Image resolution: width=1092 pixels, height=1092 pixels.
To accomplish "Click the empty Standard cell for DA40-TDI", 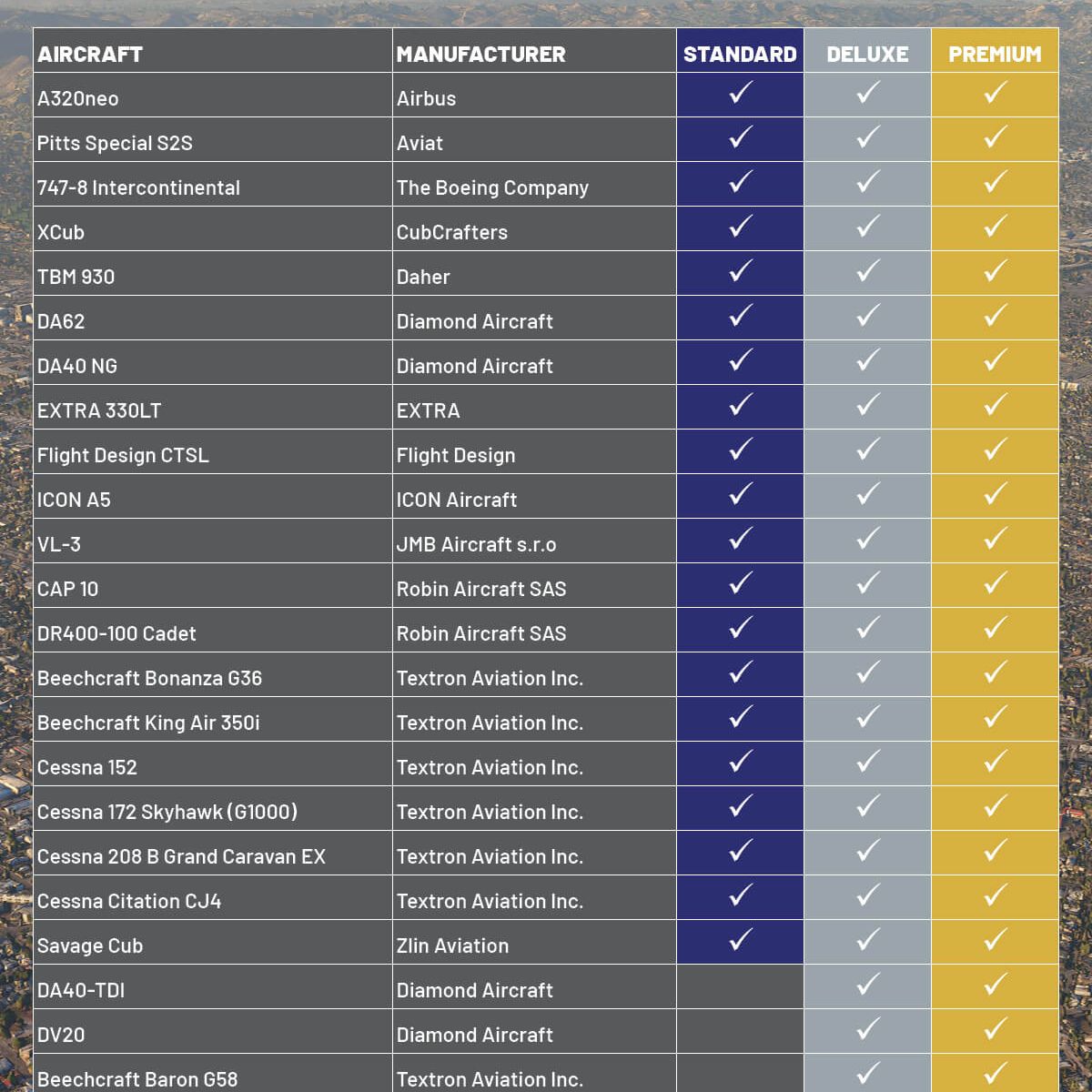I will click(x=740, y=986).
